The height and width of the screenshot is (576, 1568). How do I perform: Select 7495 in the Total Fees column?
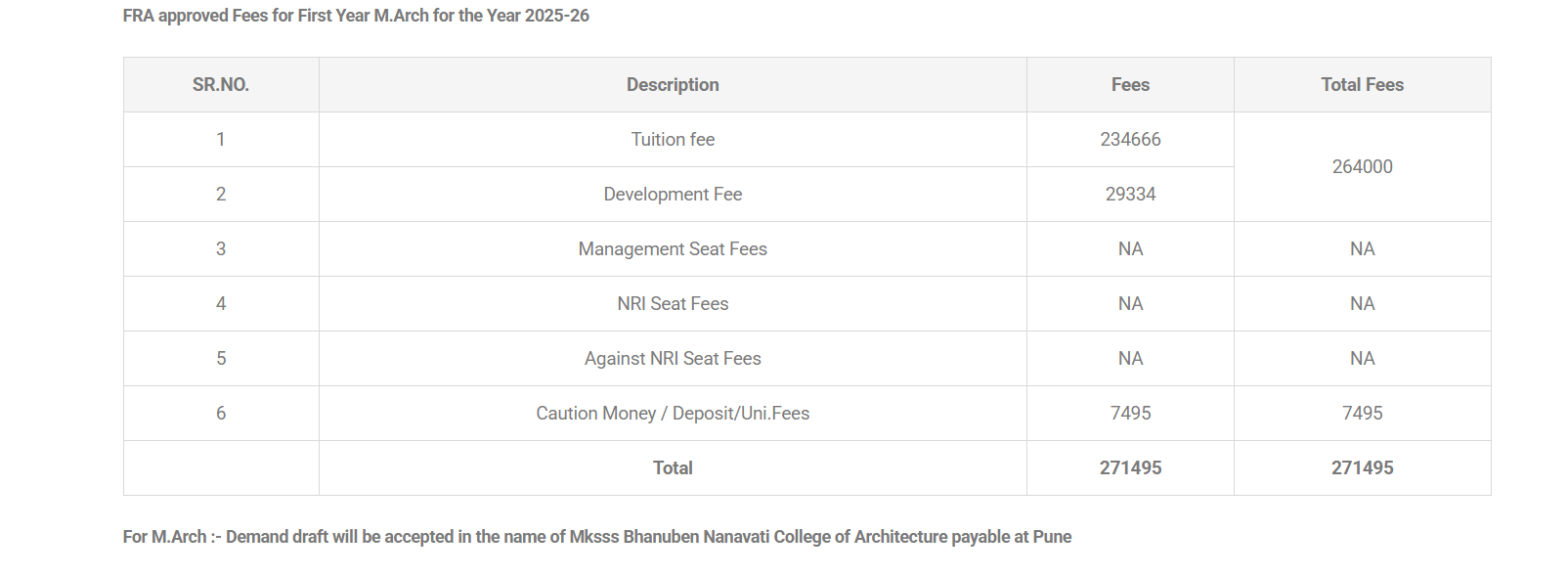point(1362,414)
